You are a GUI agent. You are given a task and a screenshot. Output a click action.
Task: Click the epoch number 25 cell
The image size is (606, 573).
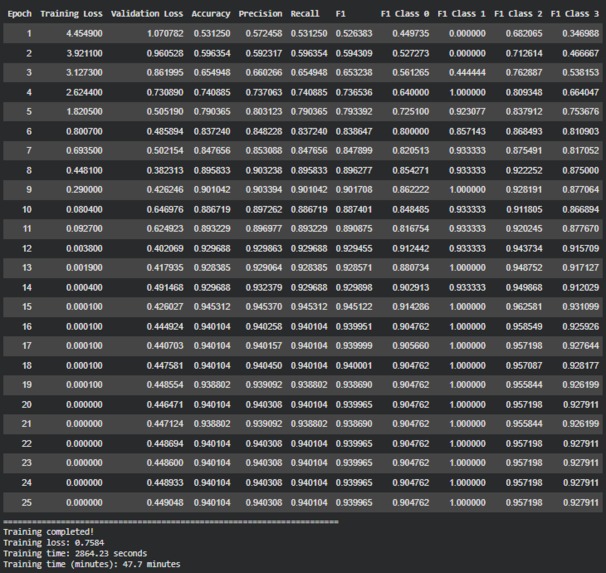[27, 503]
